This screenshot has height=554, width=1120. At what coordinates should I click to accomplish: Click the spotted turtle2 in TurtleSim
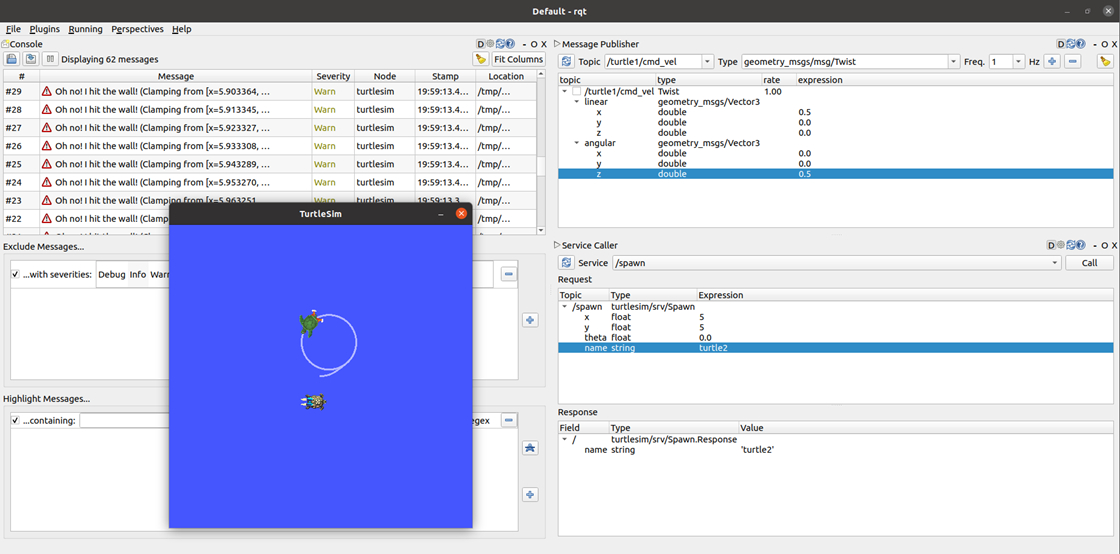(x=314, y=403)
